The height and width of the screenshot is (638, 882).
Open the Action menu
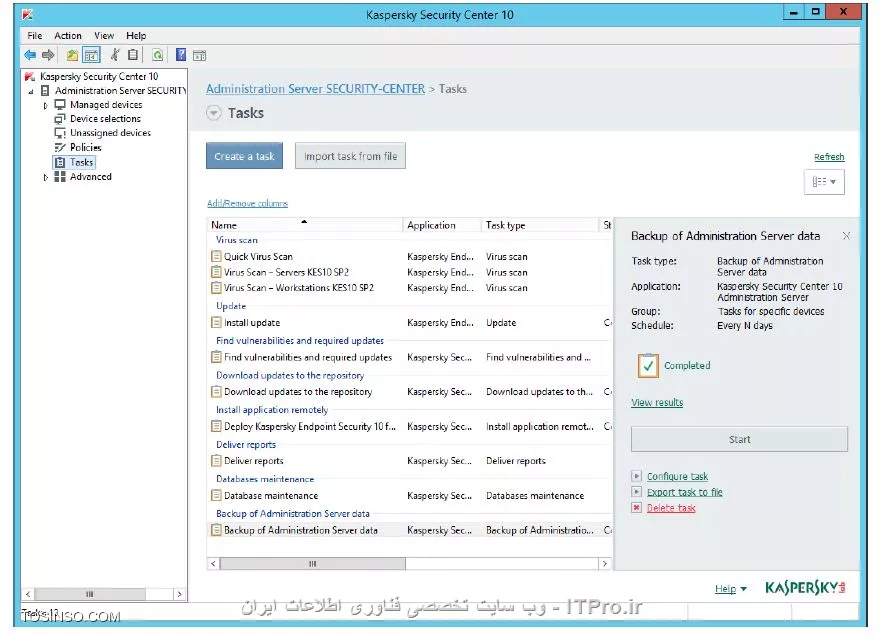(x=68, y=35)
